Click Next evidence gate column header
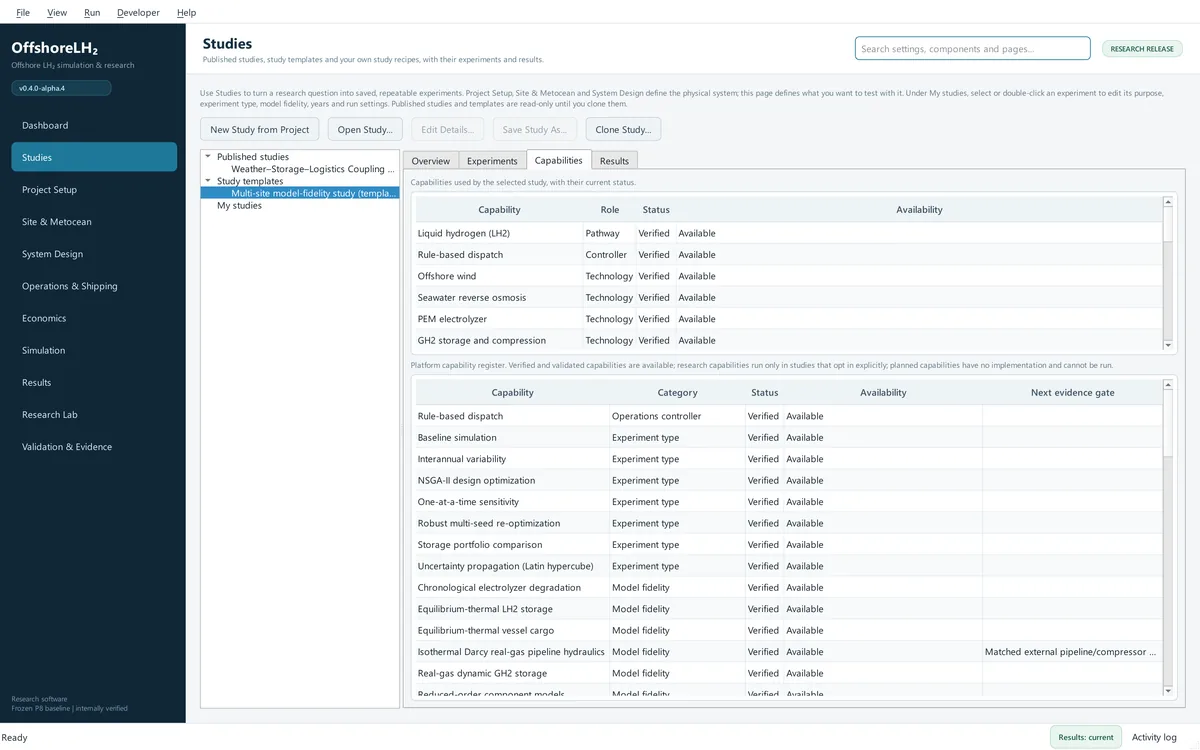Viewport: 1200px width, 750px height. pos(1072,392)
